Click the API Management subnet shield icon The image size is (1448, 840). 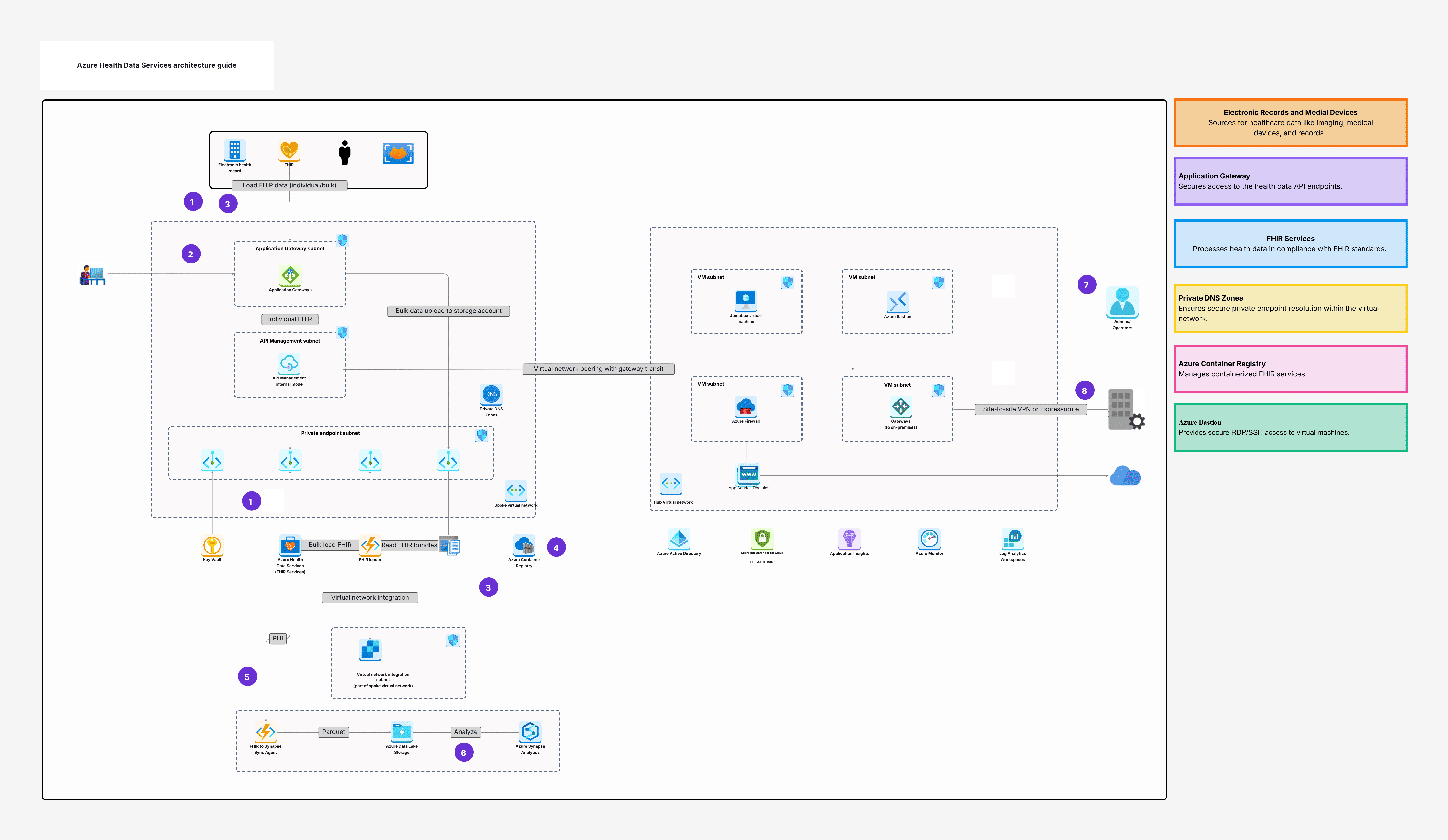(343, 333)
